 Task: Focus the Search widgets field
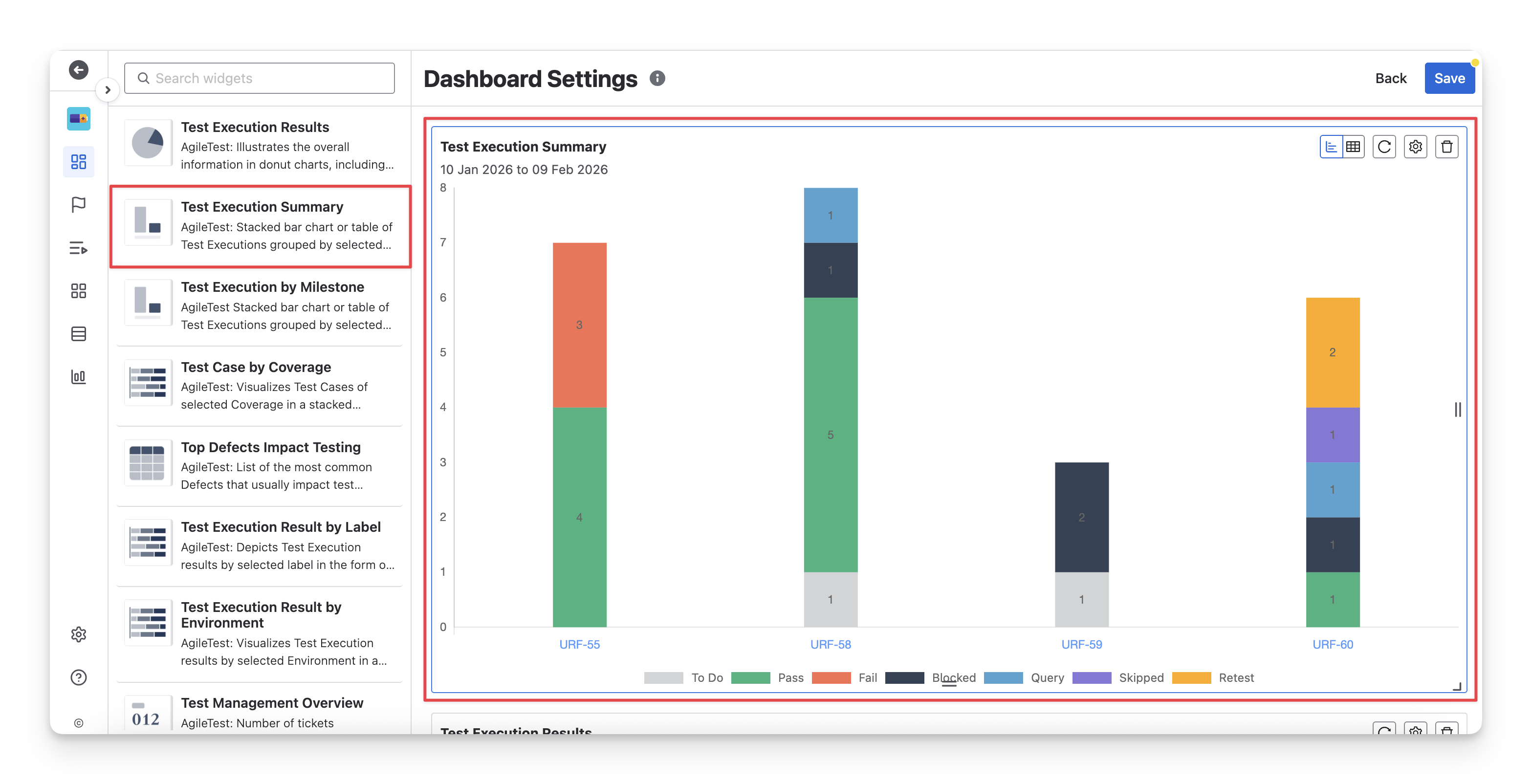[259, 79]
